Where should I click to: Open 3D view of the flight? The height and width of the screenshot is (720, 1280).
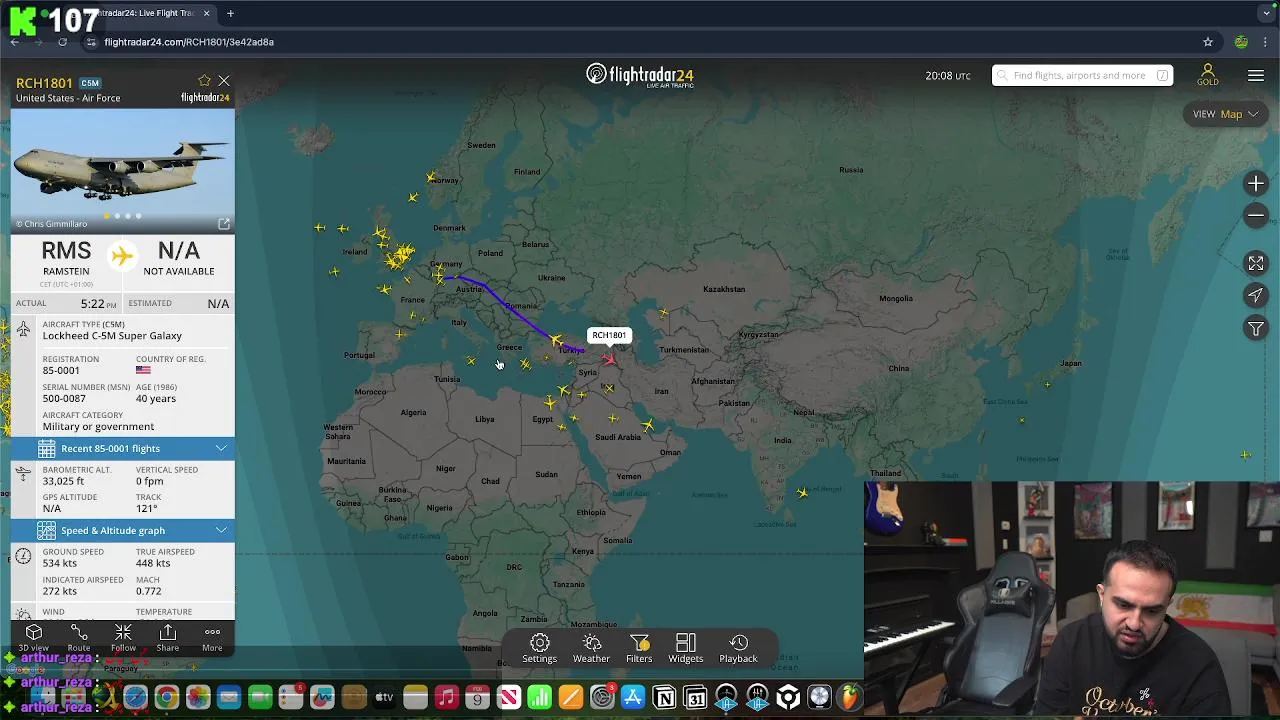(x=33, y=637)
